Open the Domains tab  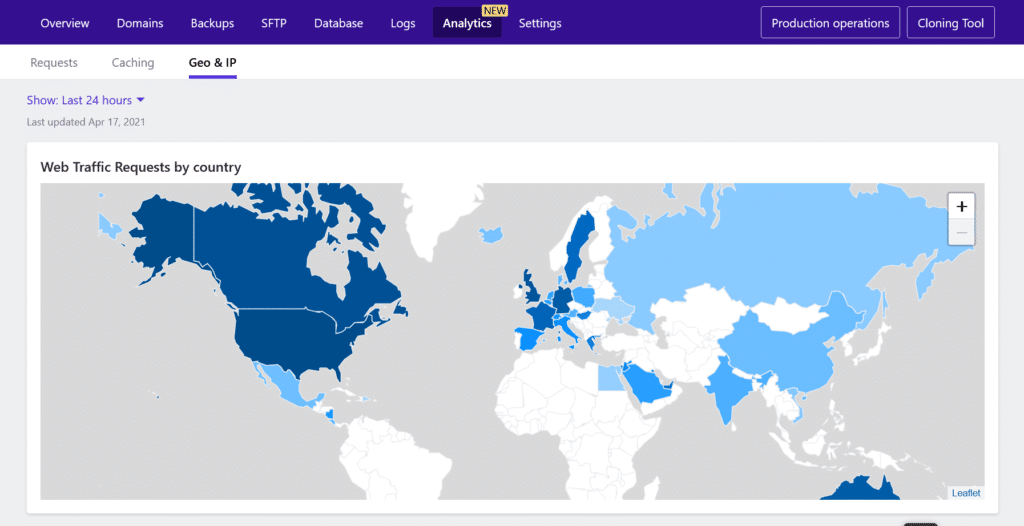[x=140, y=23]
